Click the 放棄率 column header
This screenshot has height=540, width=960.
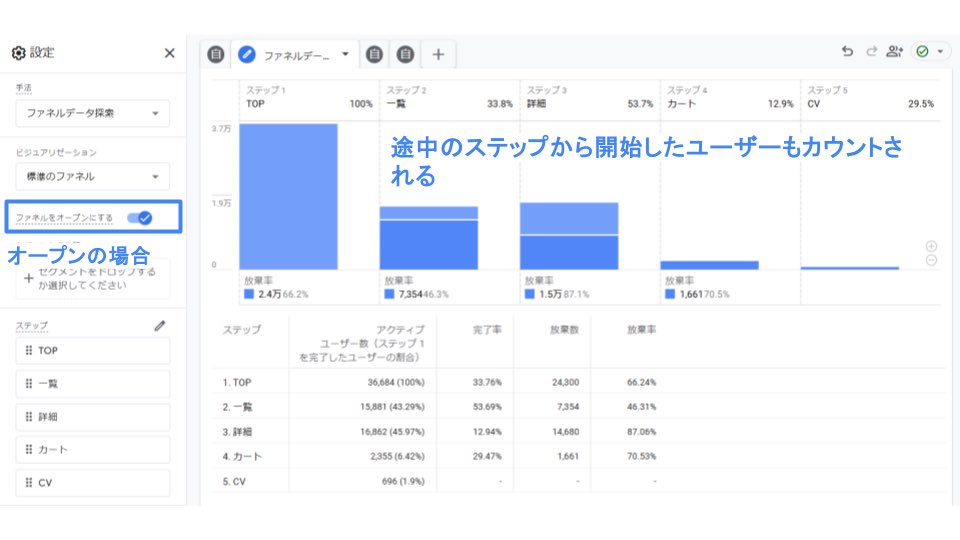(x=641, y=330)
